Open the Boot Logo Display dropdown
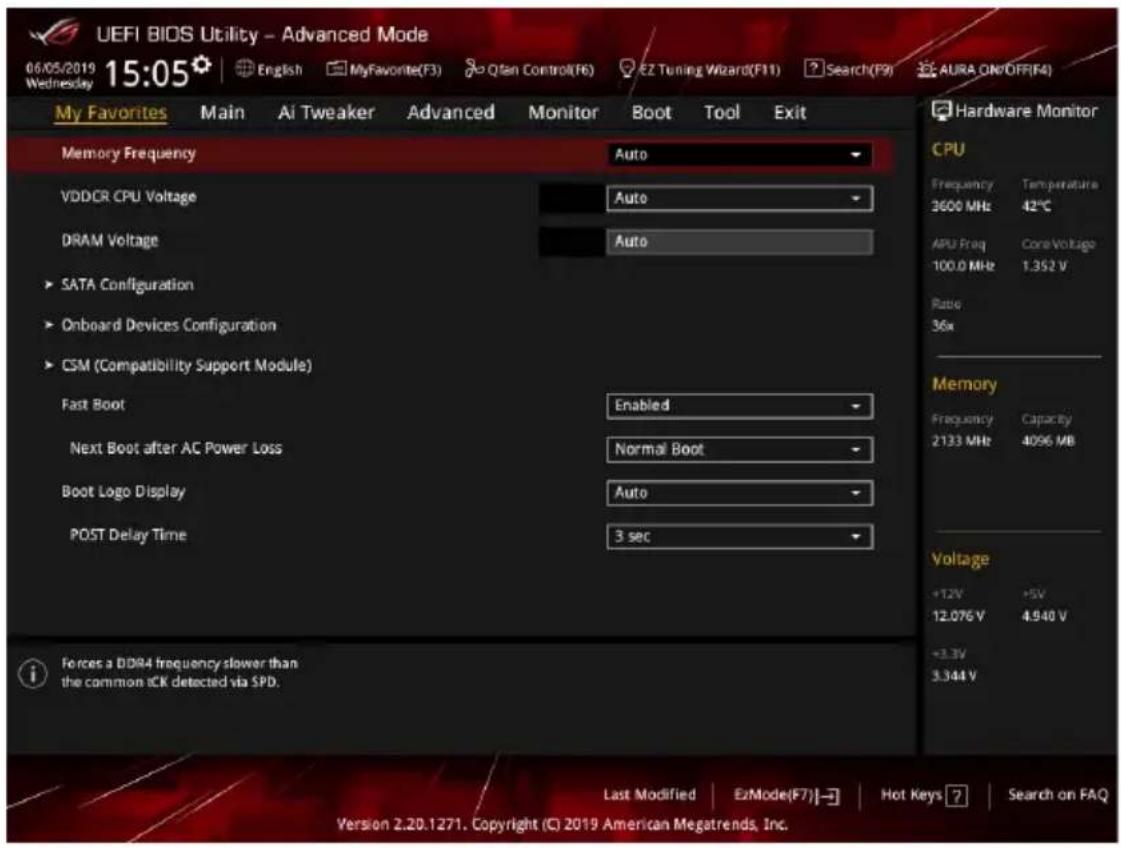Screen dimensions: 1121x848 point(739,493)
